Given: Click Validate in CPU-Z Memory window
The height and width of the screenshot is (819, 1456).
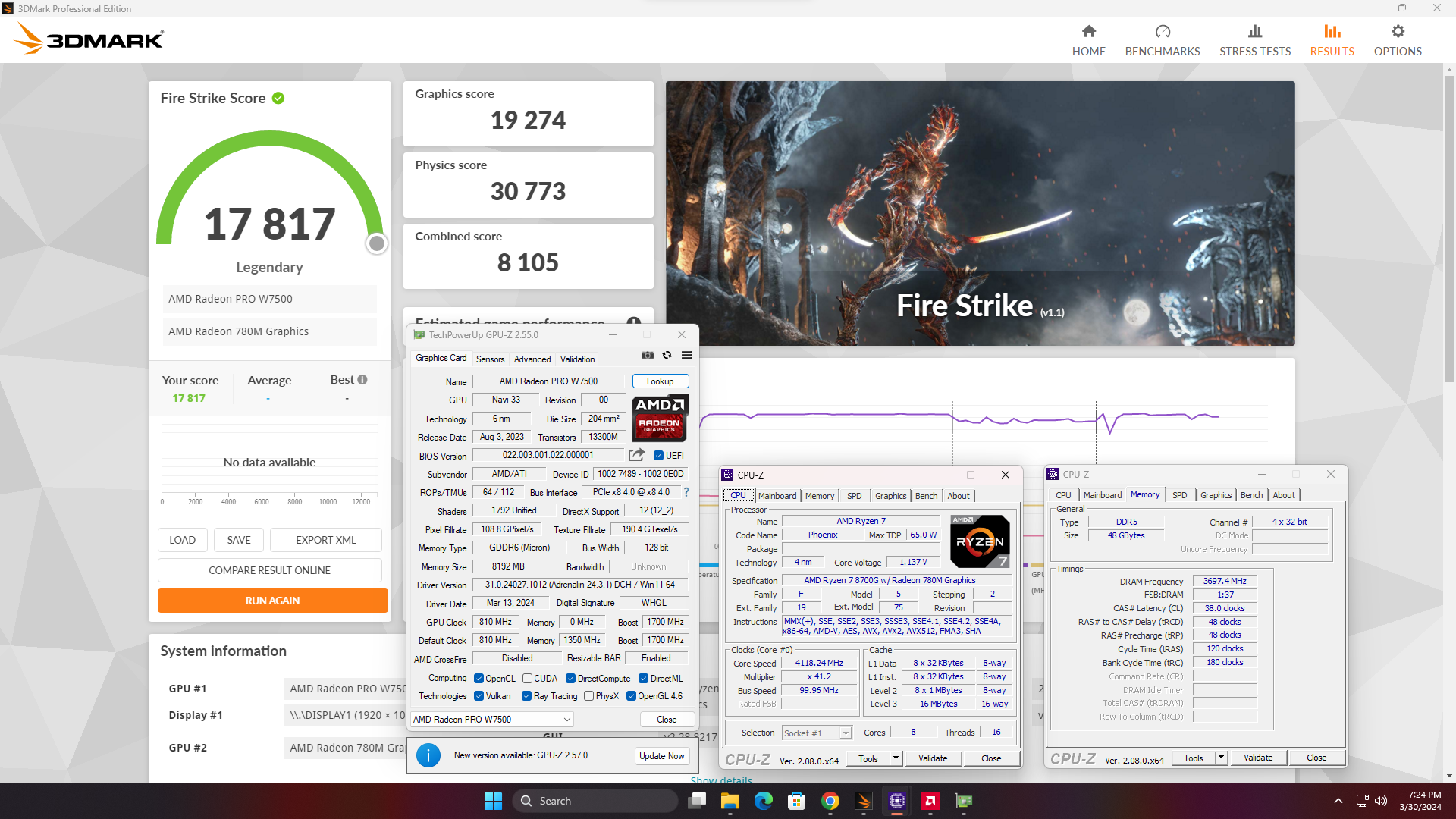Looking at the screenshot, I should pyautogui.click(x=1258, y=758).
